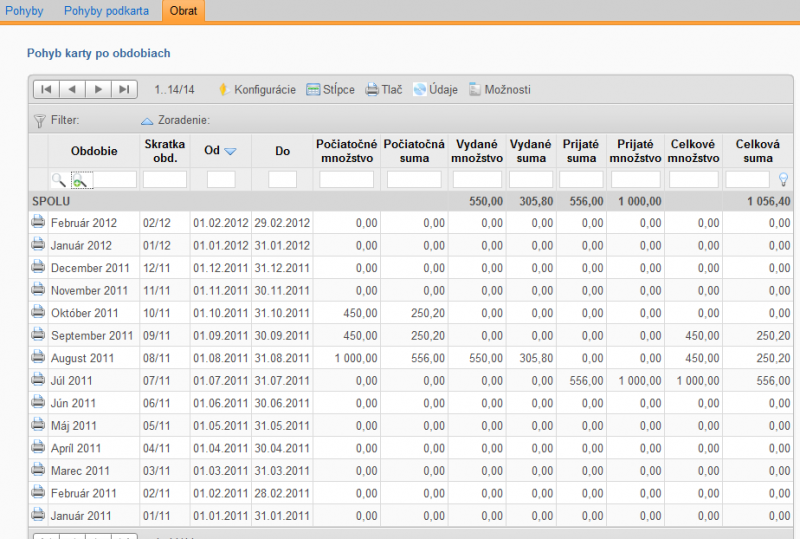Viewport: 800px width, 539px height.
Task: Sort by Prijaté suma column header
Action: click(x=581, y=151)
